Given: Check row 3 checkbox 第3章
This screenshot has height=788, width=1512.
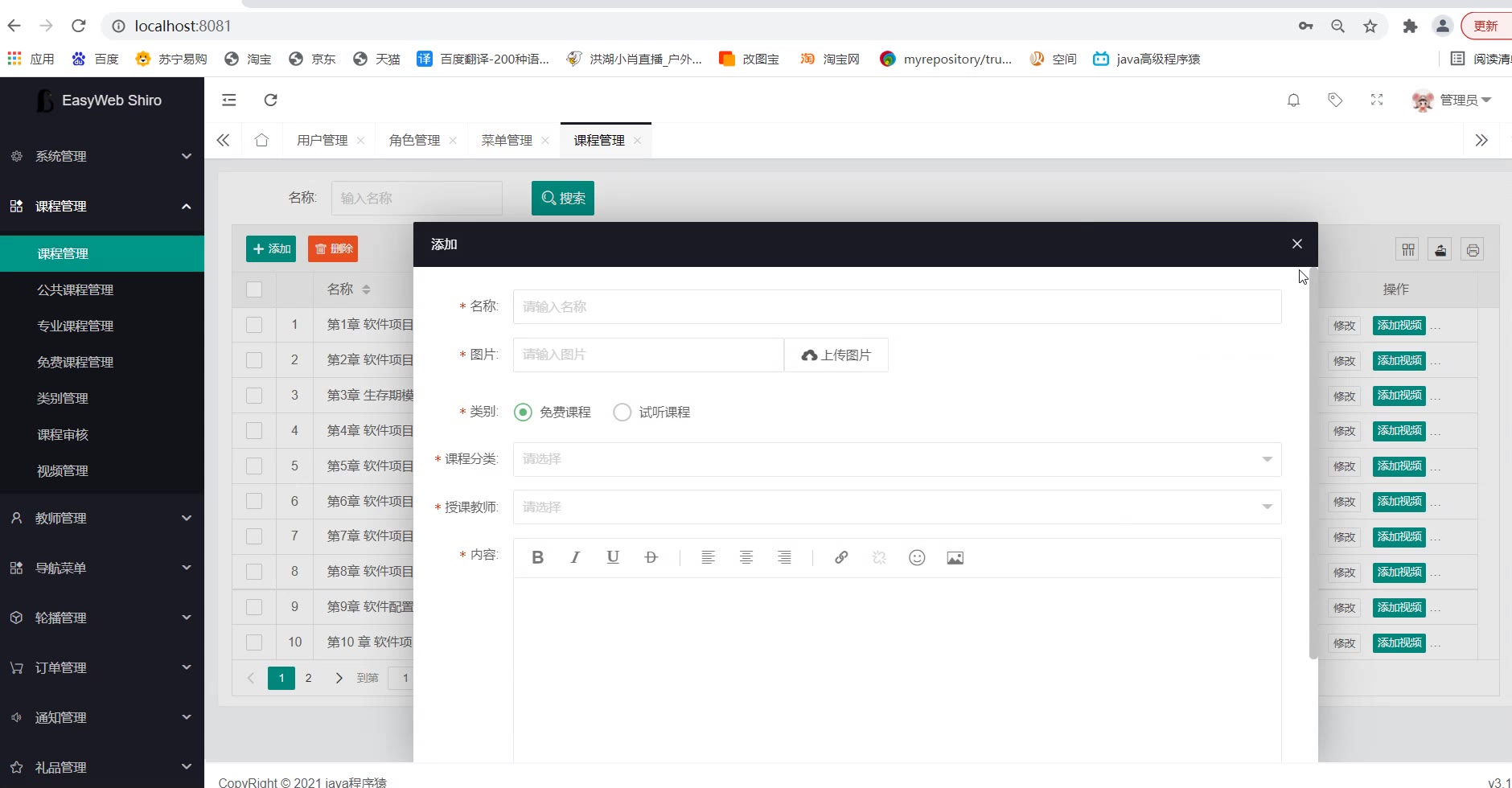Looking at the screenshot, I should tap(254, 396).
